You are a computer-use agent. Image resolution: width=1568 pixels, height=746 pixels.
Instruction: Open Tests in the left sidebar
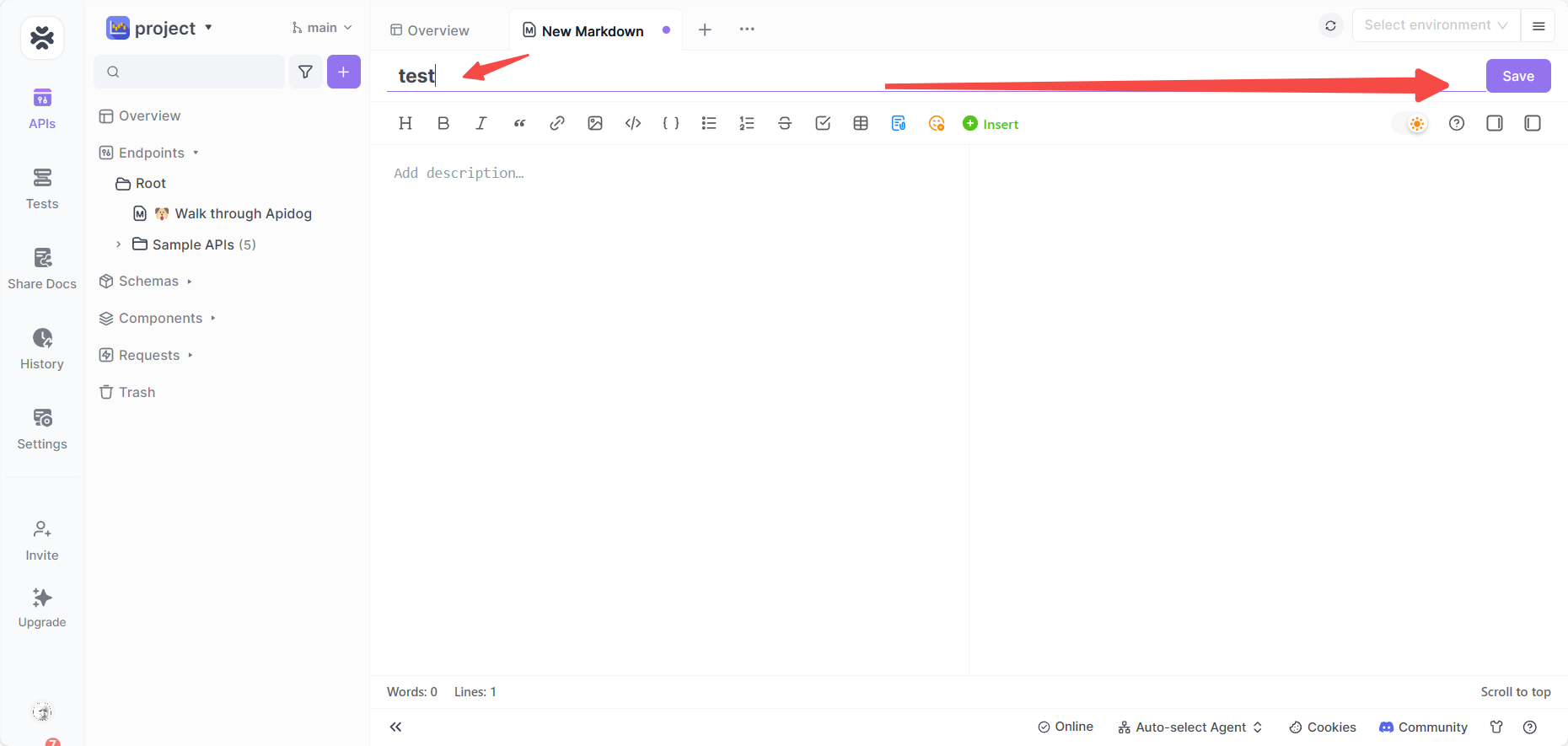pos(42,189)
